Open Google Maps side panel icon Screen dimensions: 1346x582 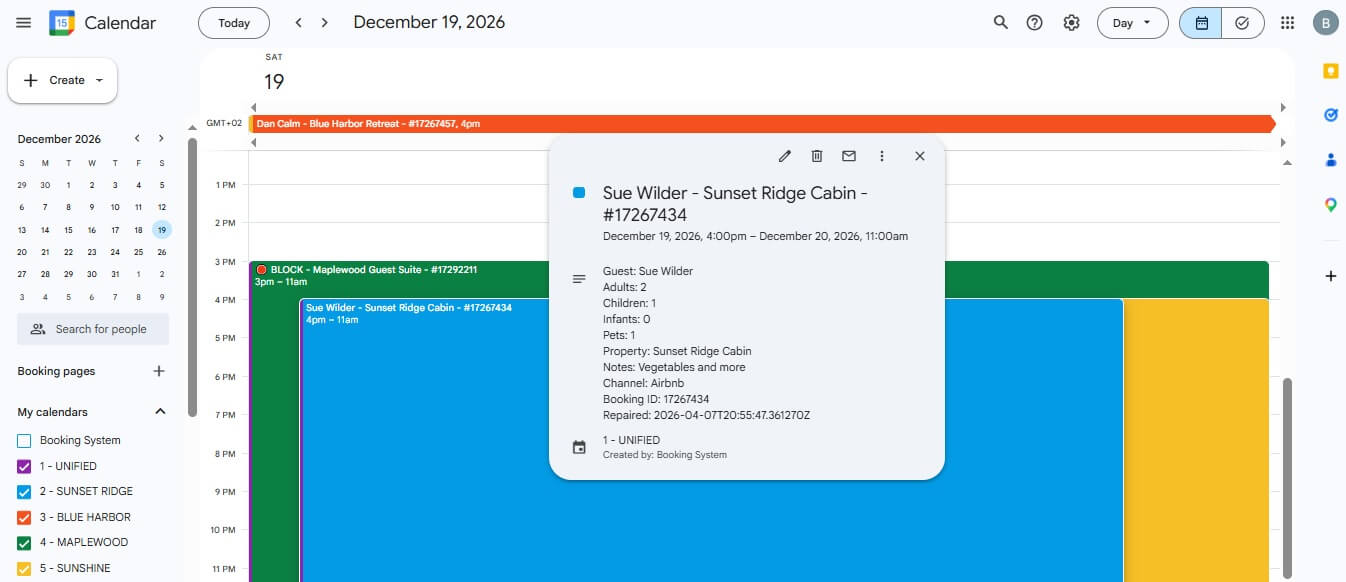click(1330, 205)
